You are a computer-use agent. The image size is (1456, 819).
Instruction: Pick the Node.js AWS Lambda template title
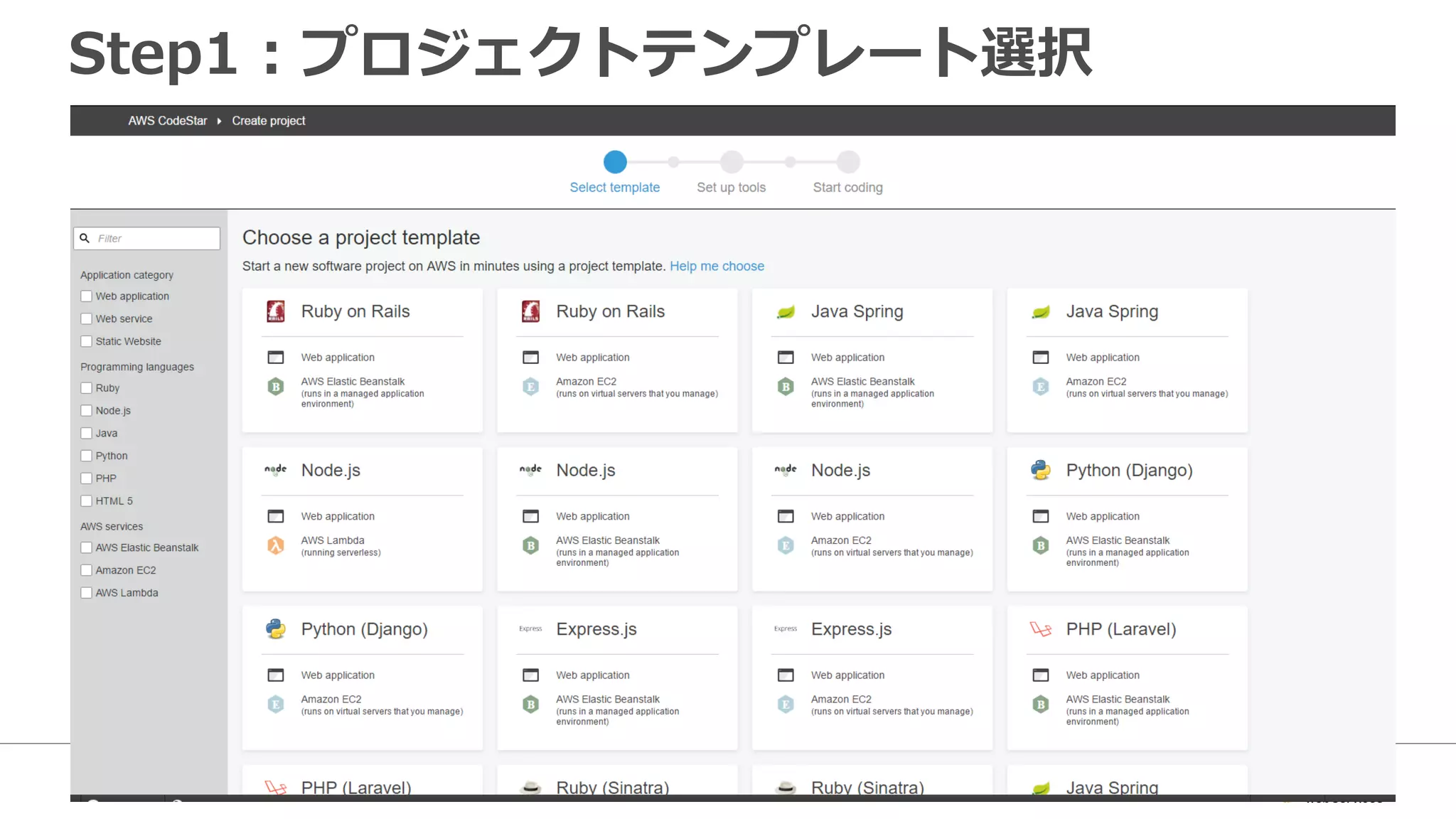pos(331,470)
